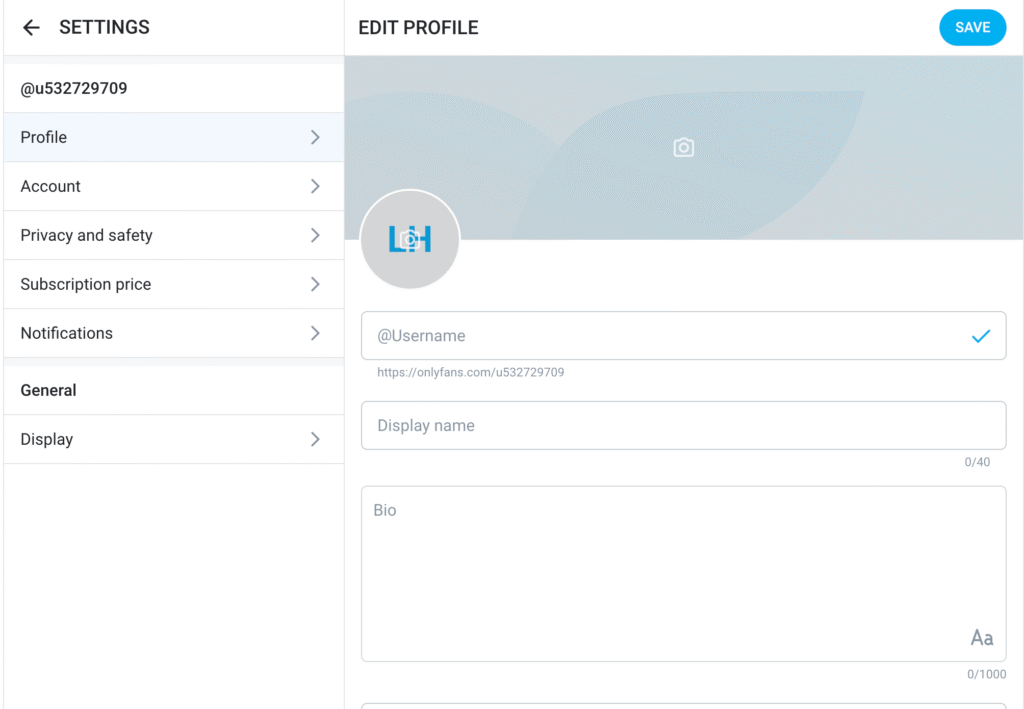Screen dimensions: 1024x709
Task: Expand the Privacy and safety chevron
Action: [x=315, y=235]
